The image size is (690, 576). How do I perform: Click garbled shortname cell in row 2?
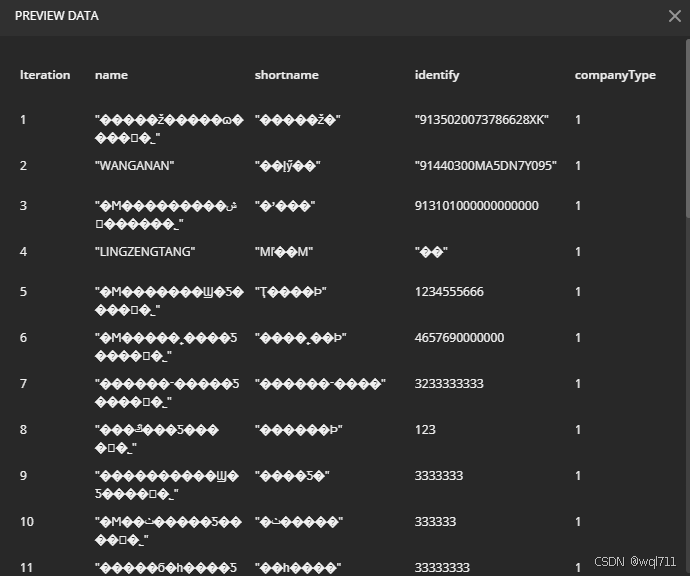pos(287,166)
